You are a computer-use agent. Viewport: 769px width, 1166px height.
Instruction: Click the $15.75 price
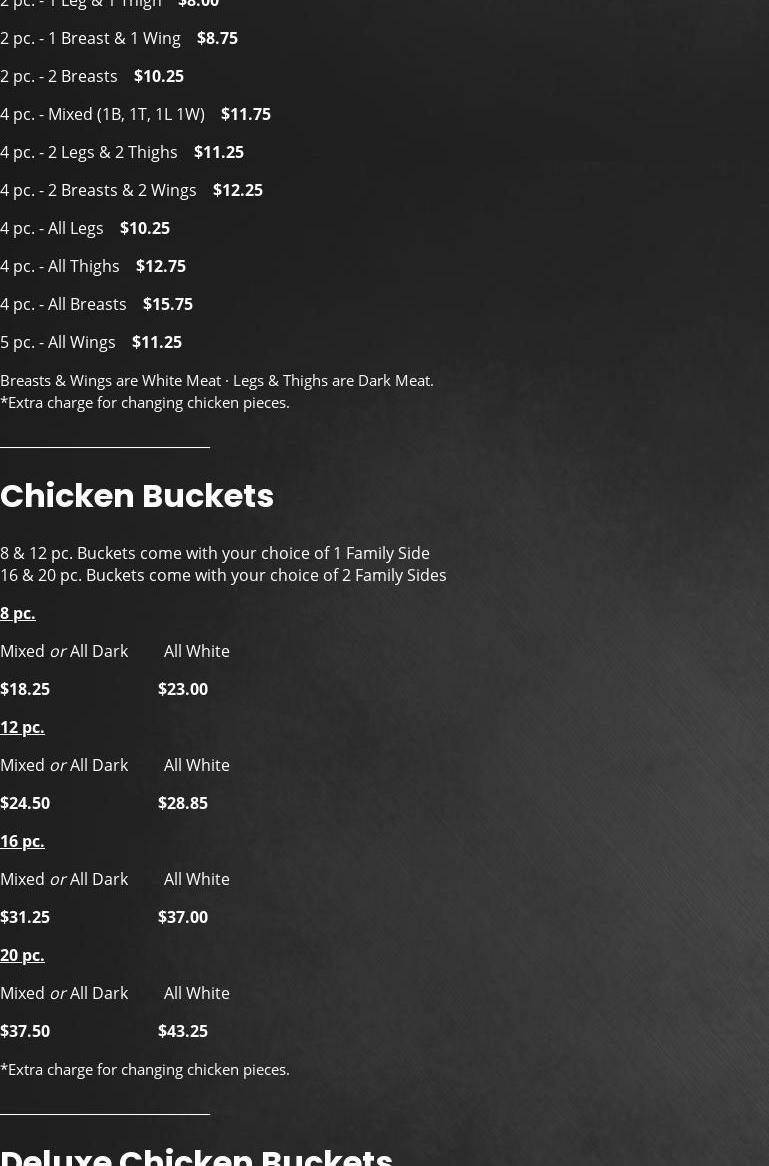pos(168,304)
